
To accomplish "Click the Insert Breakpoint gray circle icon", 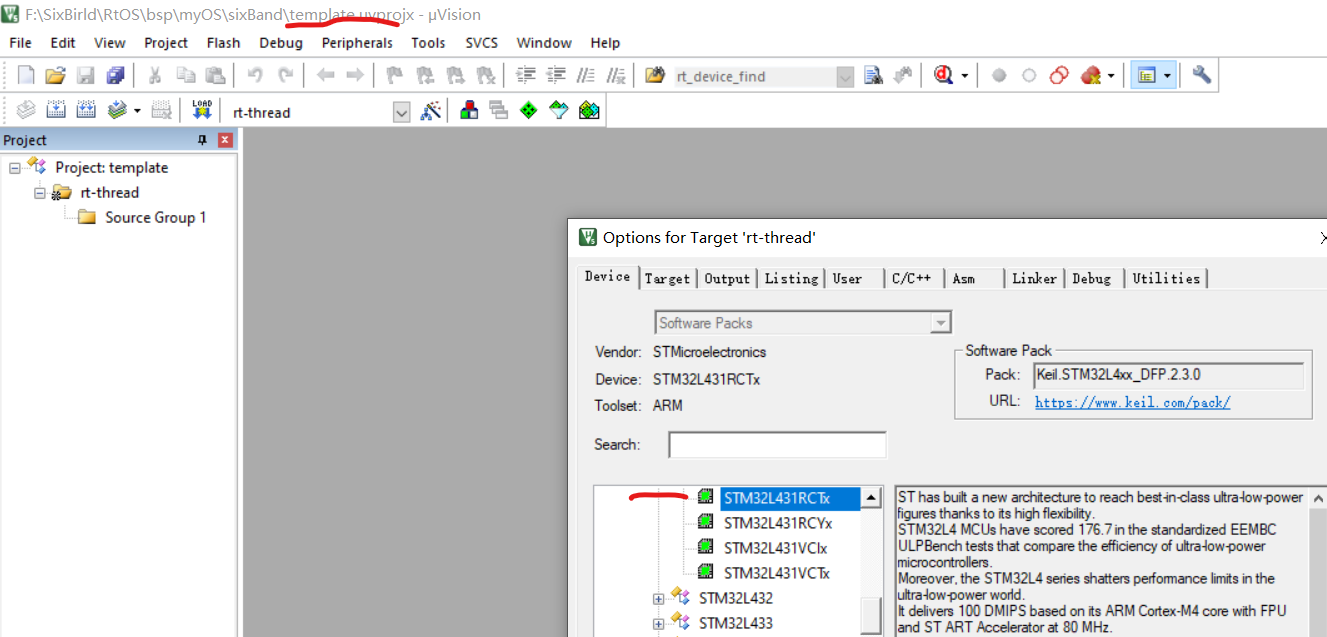I will (998, 75).
